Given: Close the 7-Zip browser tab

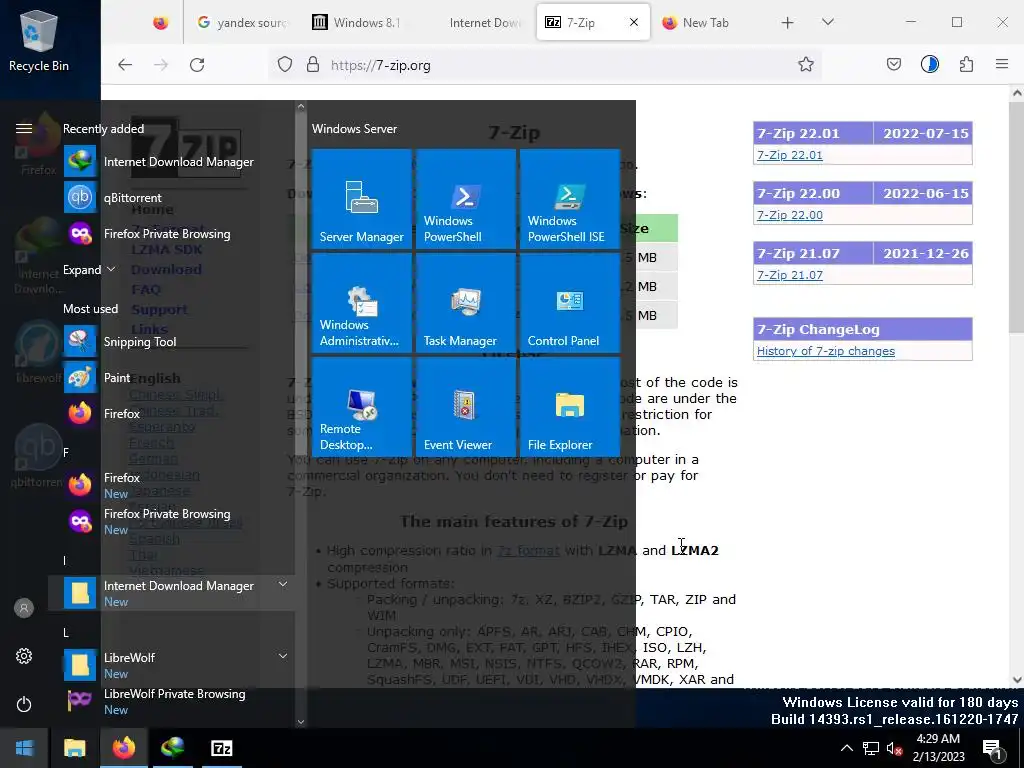Looking at the screenshot, I should [633, 22].
